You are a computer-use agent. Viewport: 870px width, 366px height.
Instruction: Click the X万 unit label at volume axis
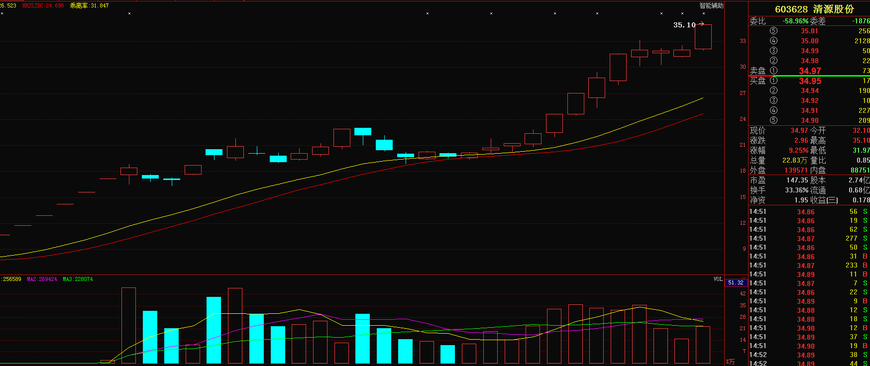click(730, 362)
